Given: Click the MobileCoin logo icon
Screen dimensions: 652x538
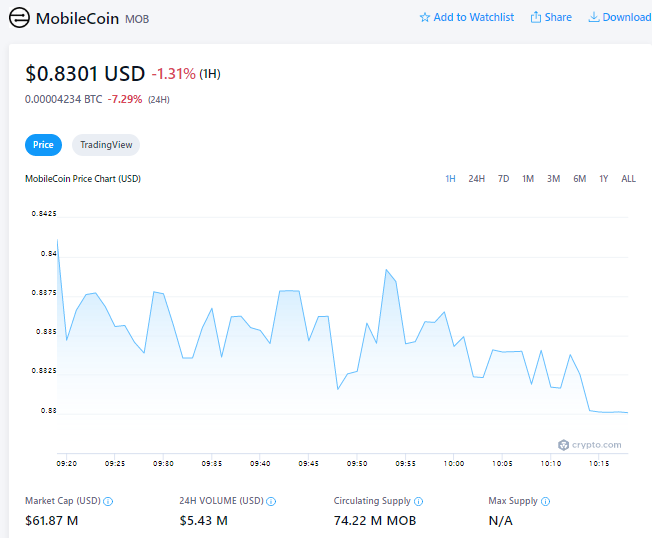Looking at the screenshot, I should 19,18.
